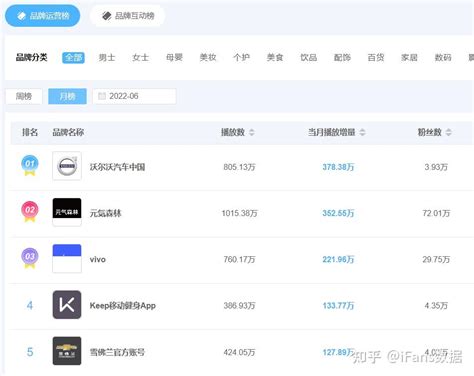Image resolution: width=474 pixels, height=376 pixels.
Task: Open the 品牌运营榜 tab
Action: [43, 16]
